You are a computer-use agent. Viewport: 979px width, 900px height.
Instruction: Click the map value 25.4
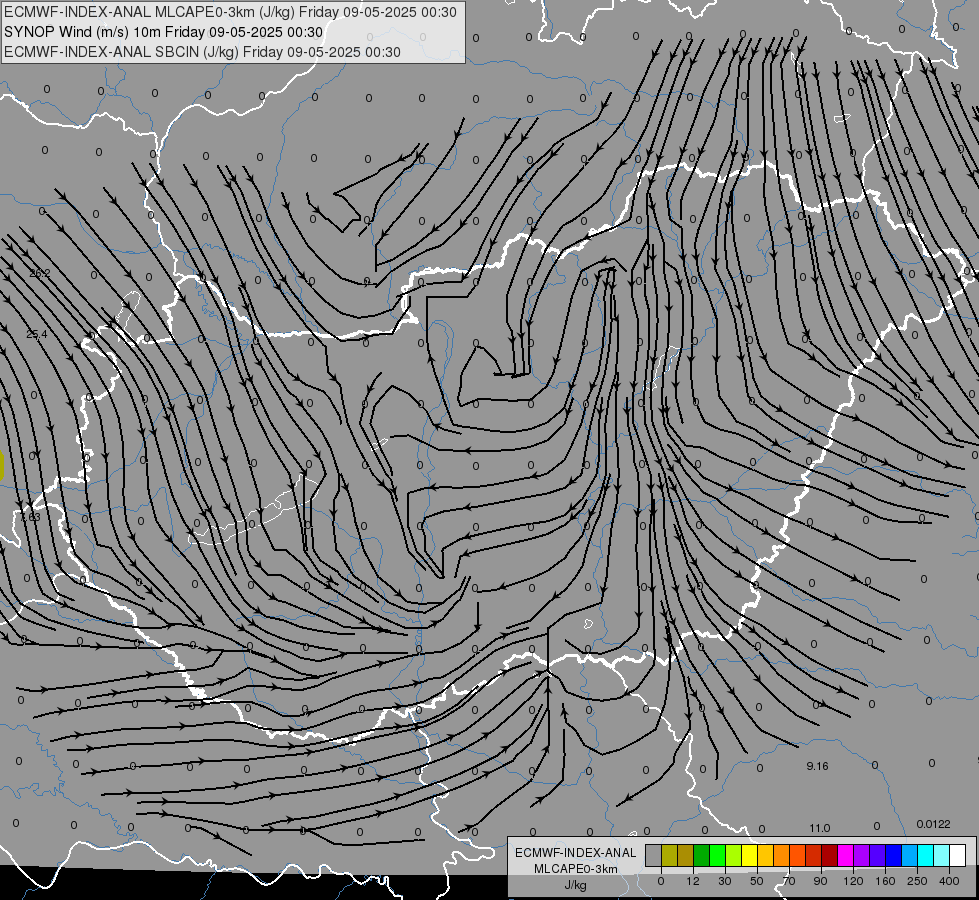37,334
